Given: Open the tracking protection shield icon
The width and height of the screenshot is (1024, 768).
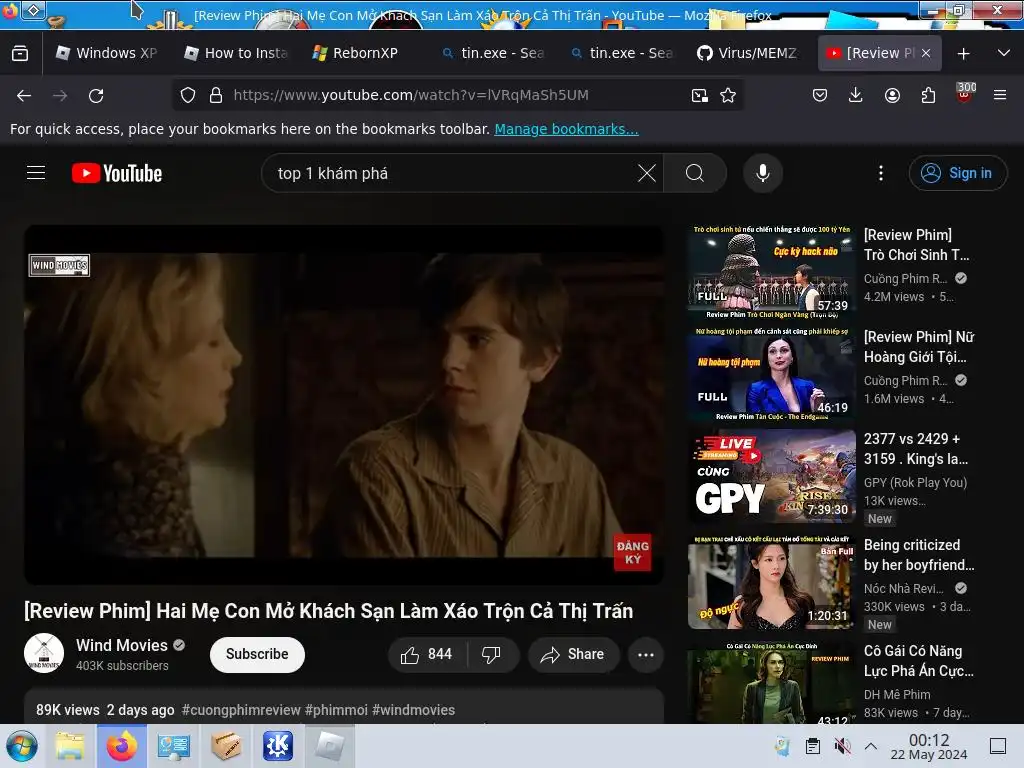Looking at the screenshot, I should click(188, 95).
